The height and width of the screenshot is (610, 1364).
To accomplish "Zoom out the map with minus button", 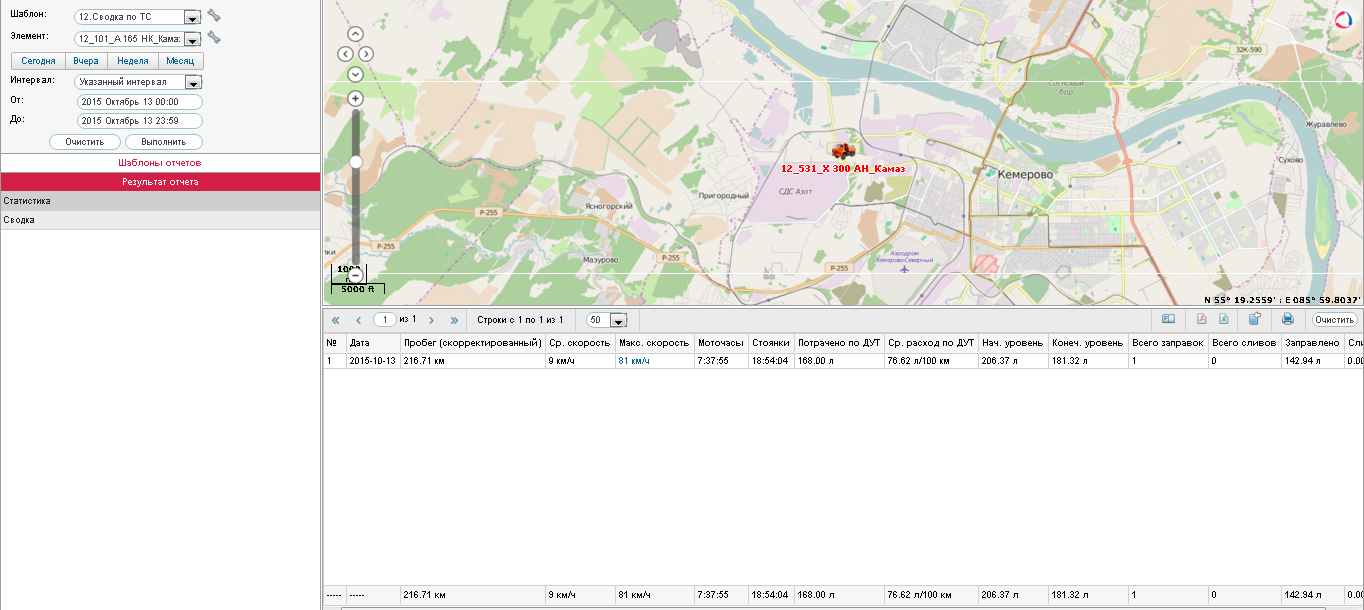I will [x=355, y=275].
